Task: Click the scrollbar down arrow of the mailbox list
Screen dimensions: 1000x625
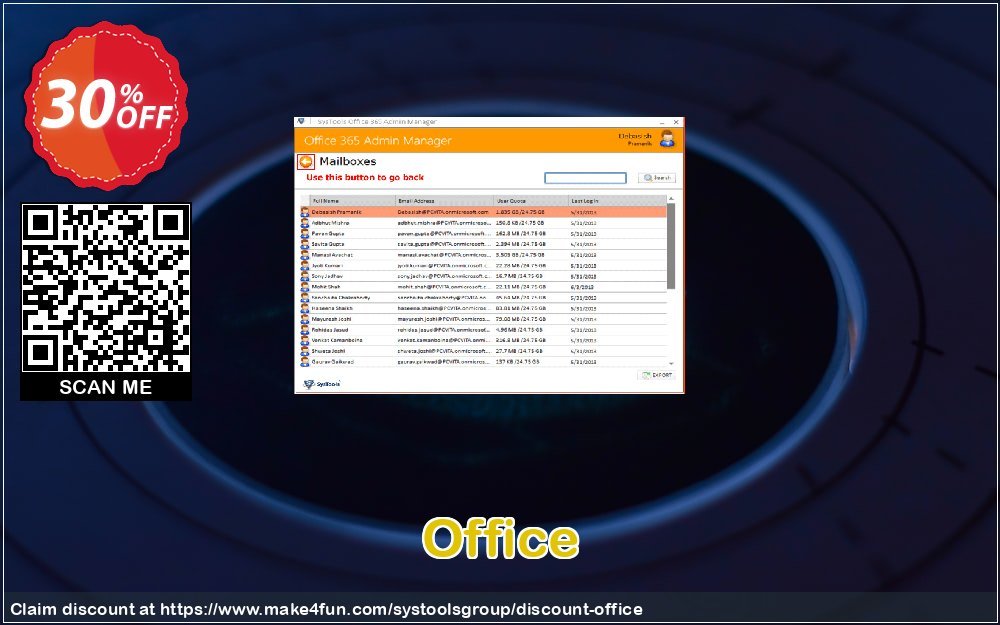Action: [670, 362]
